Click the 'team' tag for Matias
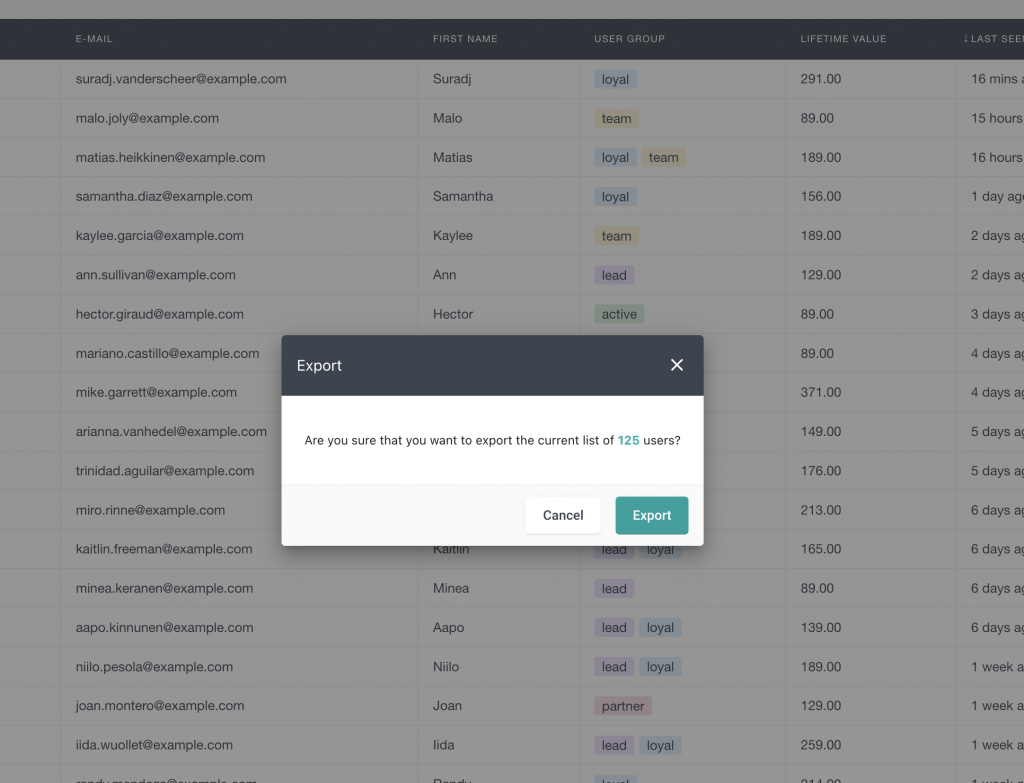The width and height of the screenshot is (1024, 783). pos(664,157)
